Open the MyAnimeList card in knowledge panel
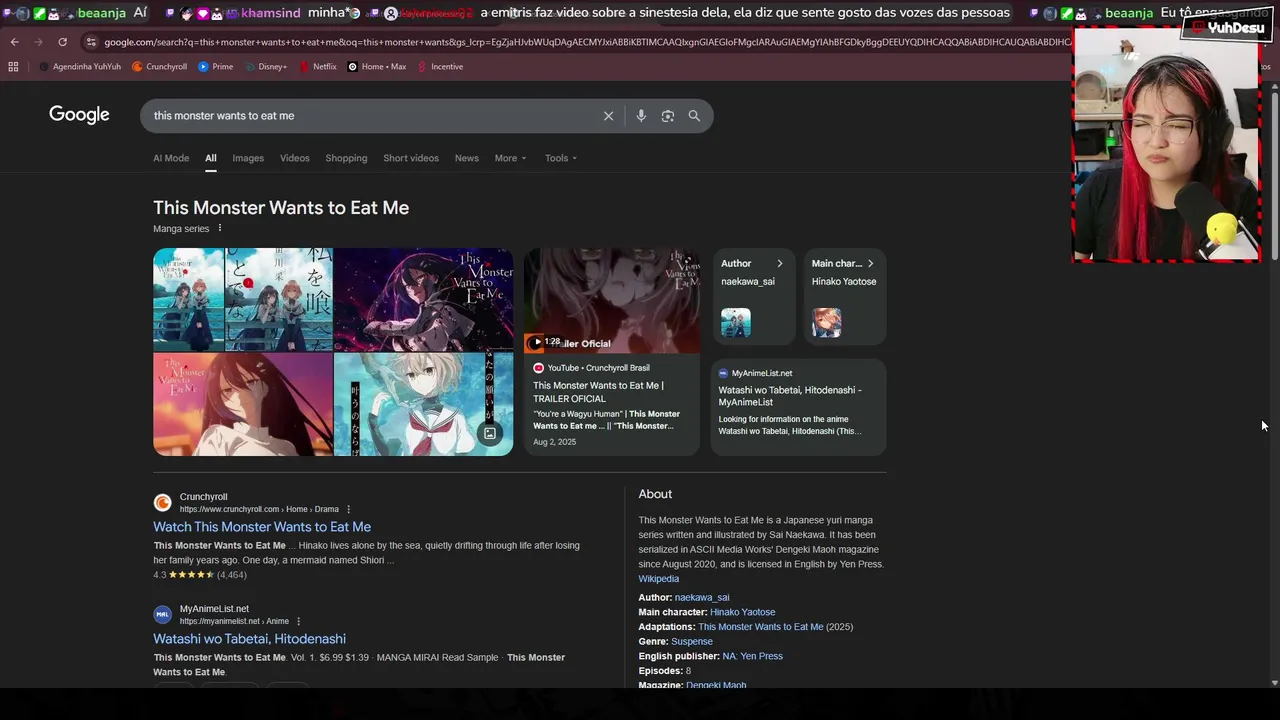This screenshot has width=1280, height=720. click(798, 406)
